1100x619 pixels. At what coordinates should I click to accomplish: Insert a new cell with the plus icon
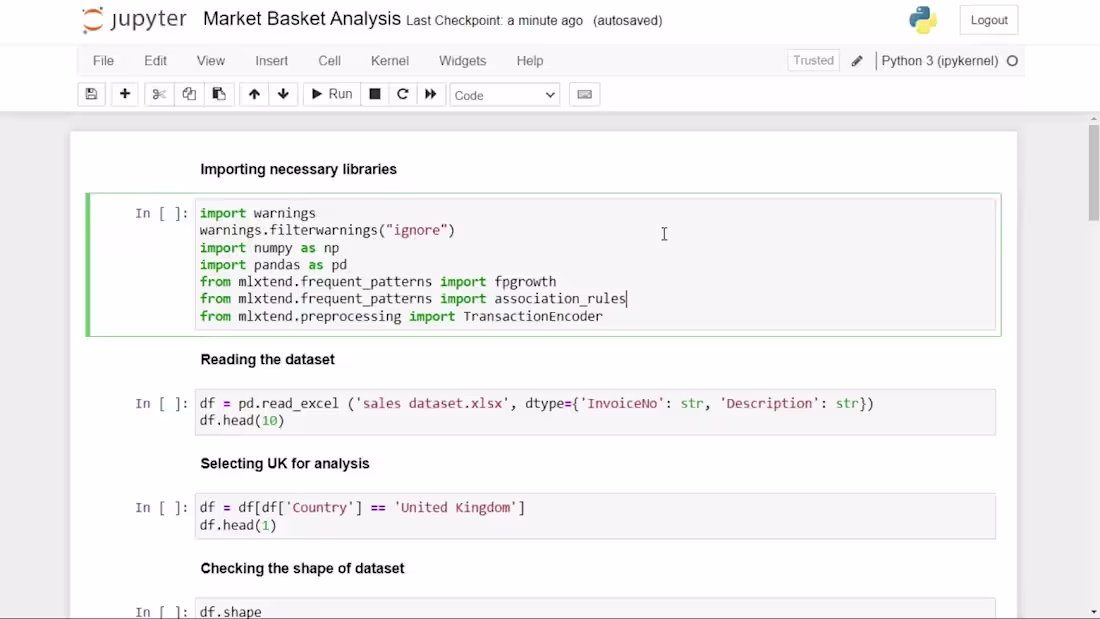pos(124,93)
